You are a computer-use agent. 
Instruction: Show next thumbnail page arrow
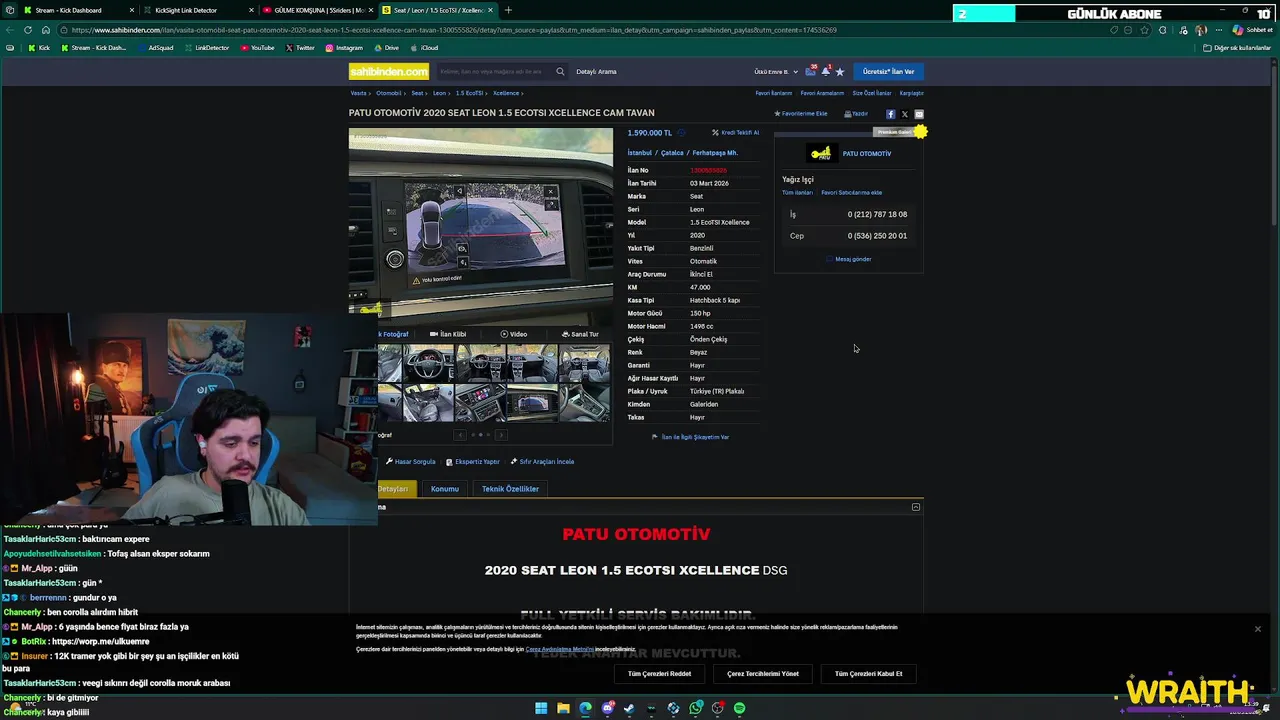[x=501, y=435]
